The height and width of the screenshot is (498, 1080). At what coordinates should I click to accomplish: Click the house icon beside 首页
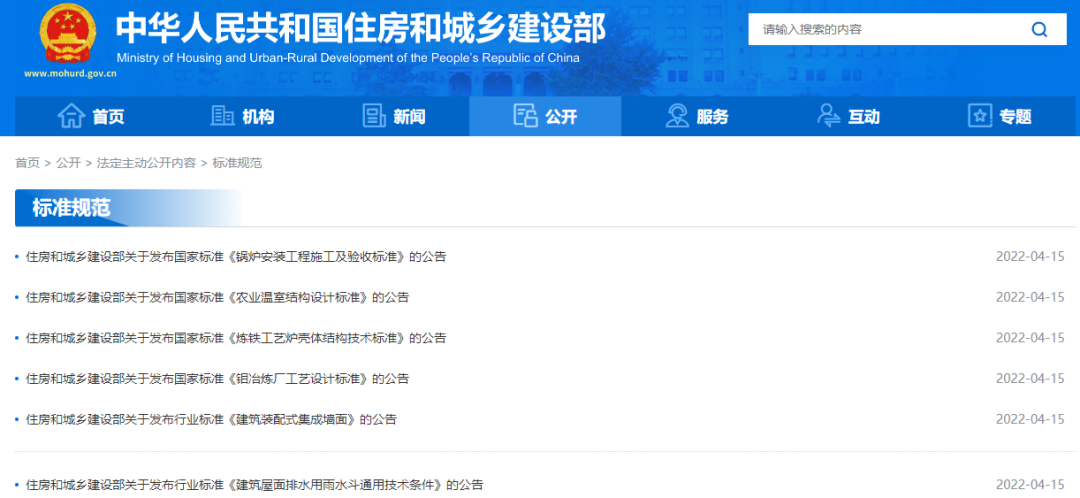[71, 116]
